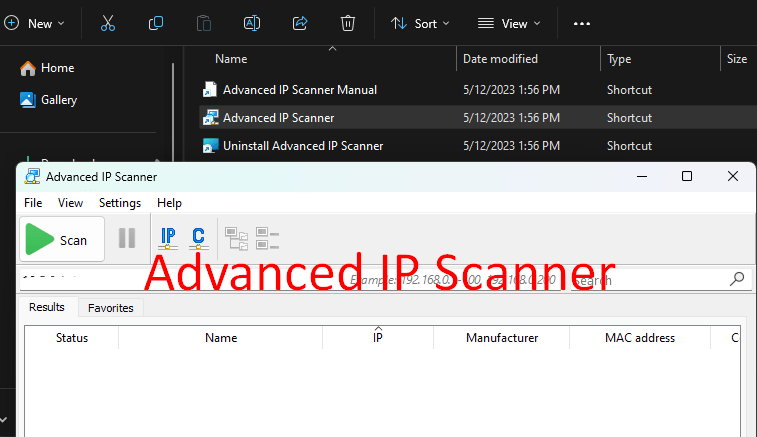Click the search magnifier icon
This screenshot has width=757, height=437.
click(737, 279)
